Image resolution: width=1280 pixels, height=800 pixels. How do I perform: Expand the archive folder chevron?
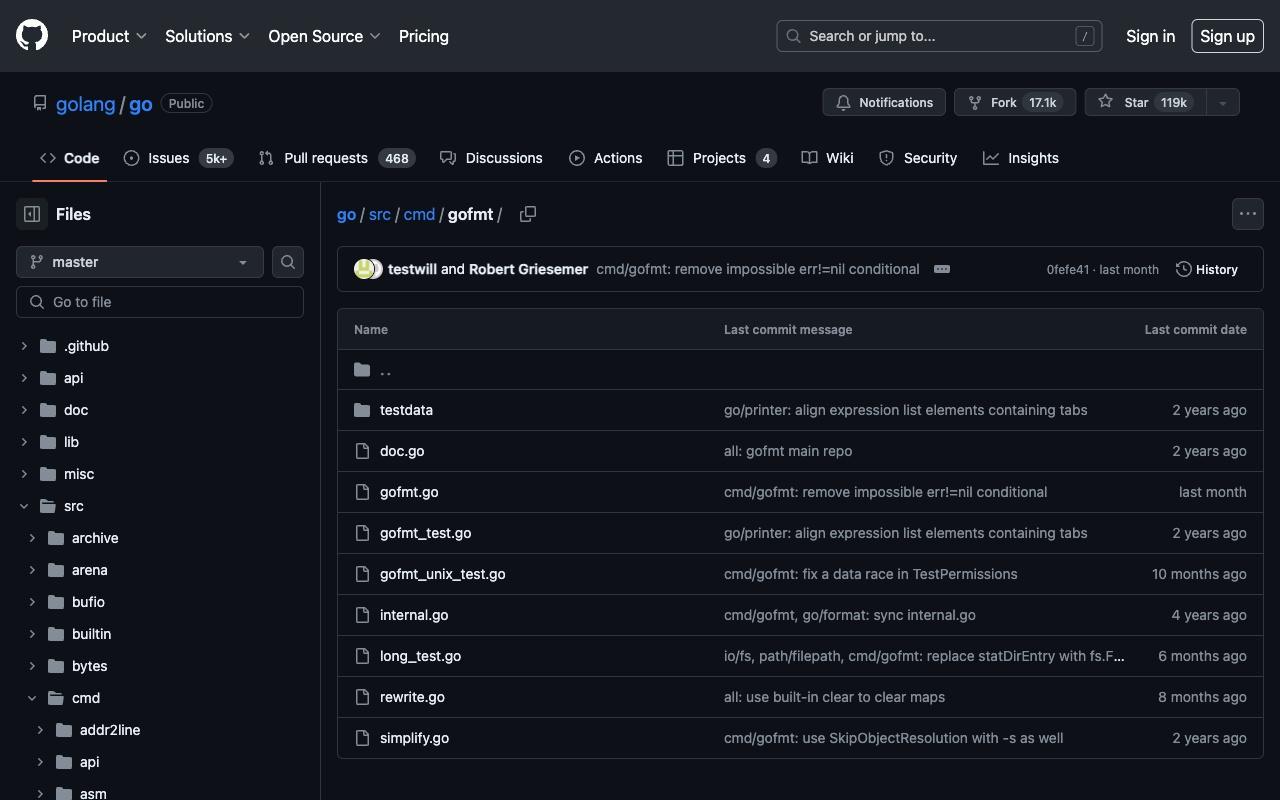[x=32, y=538]
